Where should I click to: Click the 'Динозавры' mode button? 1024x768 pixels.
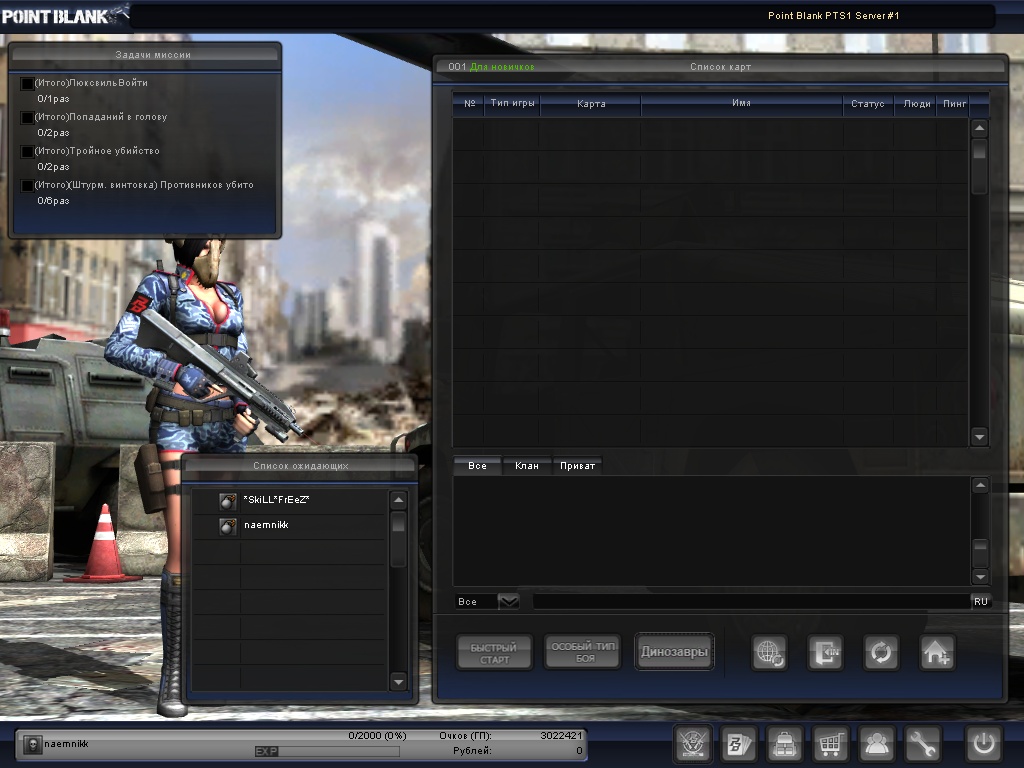point(674,652)
